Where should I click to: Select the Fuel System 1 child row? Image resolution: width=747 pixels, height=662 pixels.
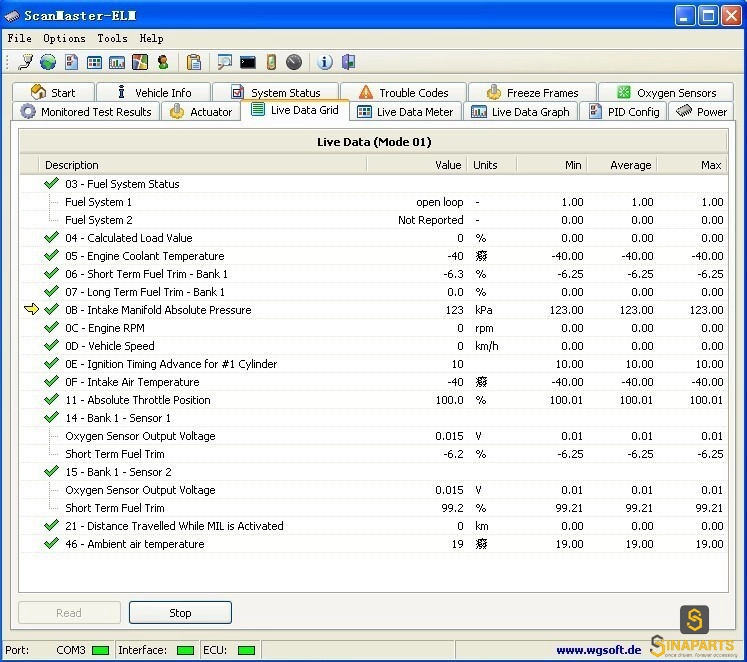[x=374, y=202]
